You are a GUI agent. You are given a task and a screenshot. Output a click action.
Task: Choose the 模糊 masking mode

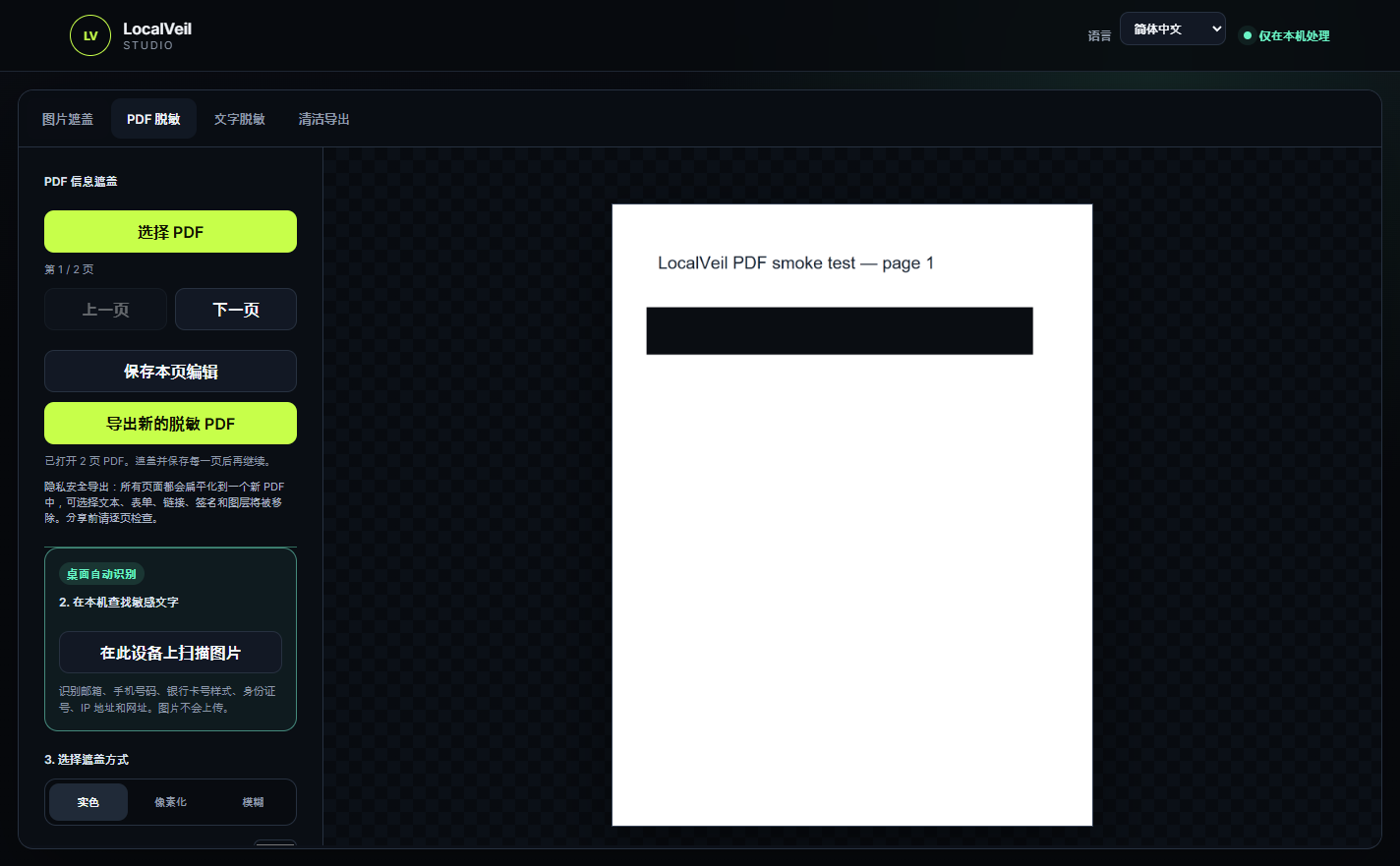tap(253, 802)
